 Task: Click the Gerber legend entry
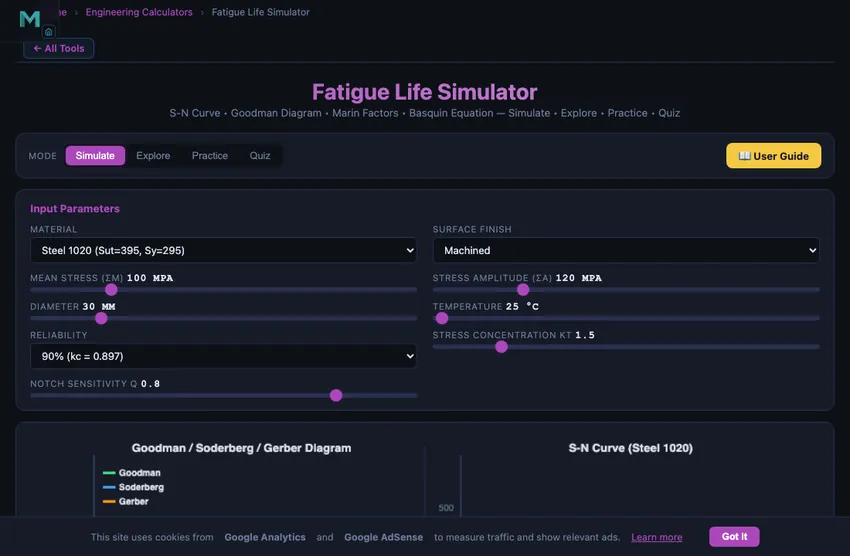coord(126,501)
